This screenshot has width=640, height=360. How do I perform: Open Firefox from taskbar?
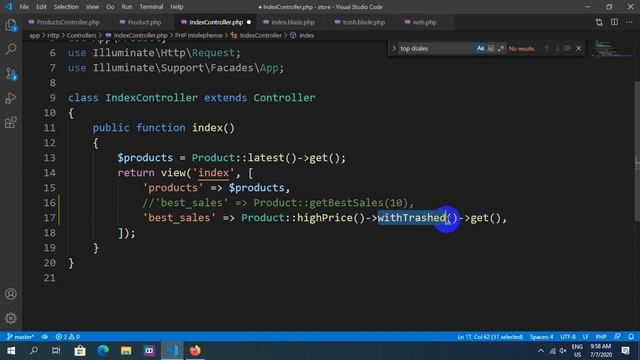(x=195, y=351)
